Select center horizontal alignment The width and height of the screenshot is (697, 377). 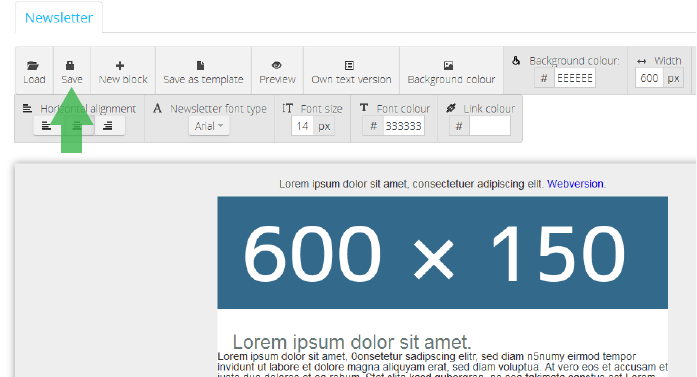click(76, 126)
